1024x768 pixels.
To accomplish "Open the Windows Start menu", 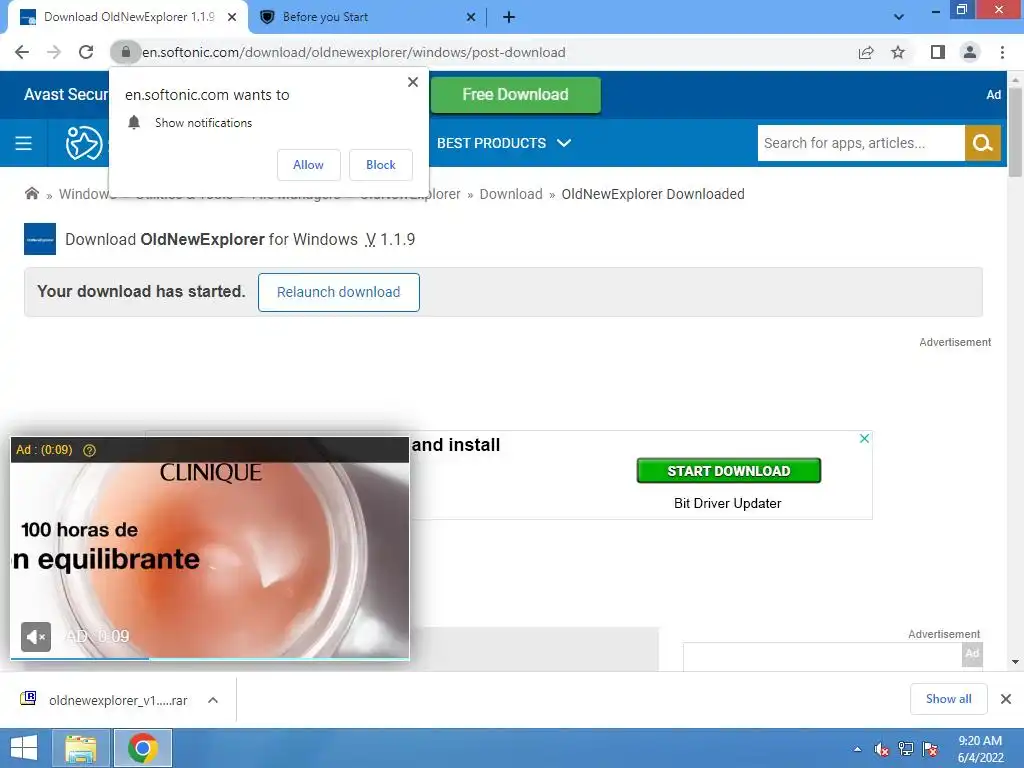I will 24,748.
